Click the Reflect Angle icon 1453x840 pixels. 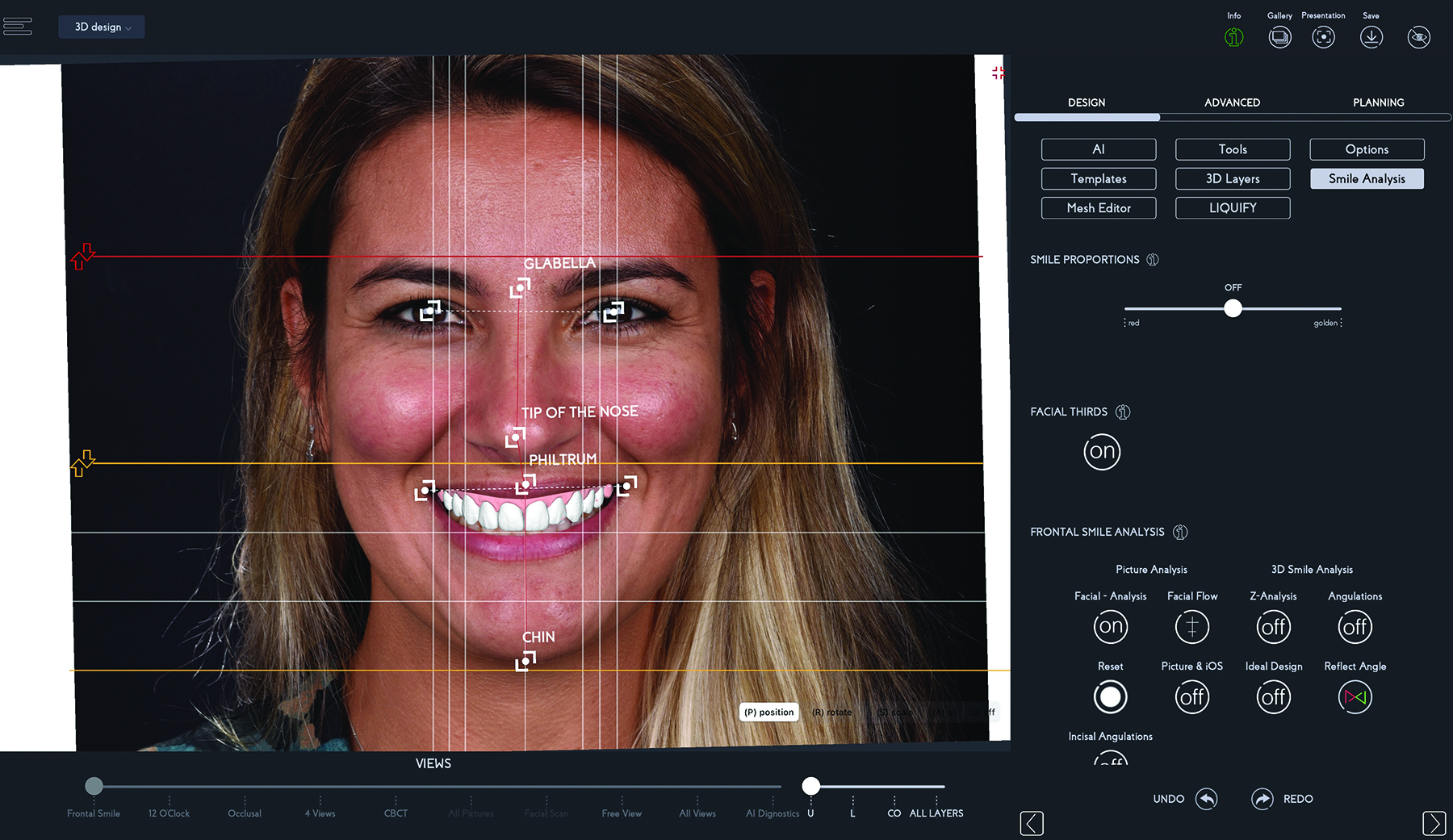(1355, 697)
